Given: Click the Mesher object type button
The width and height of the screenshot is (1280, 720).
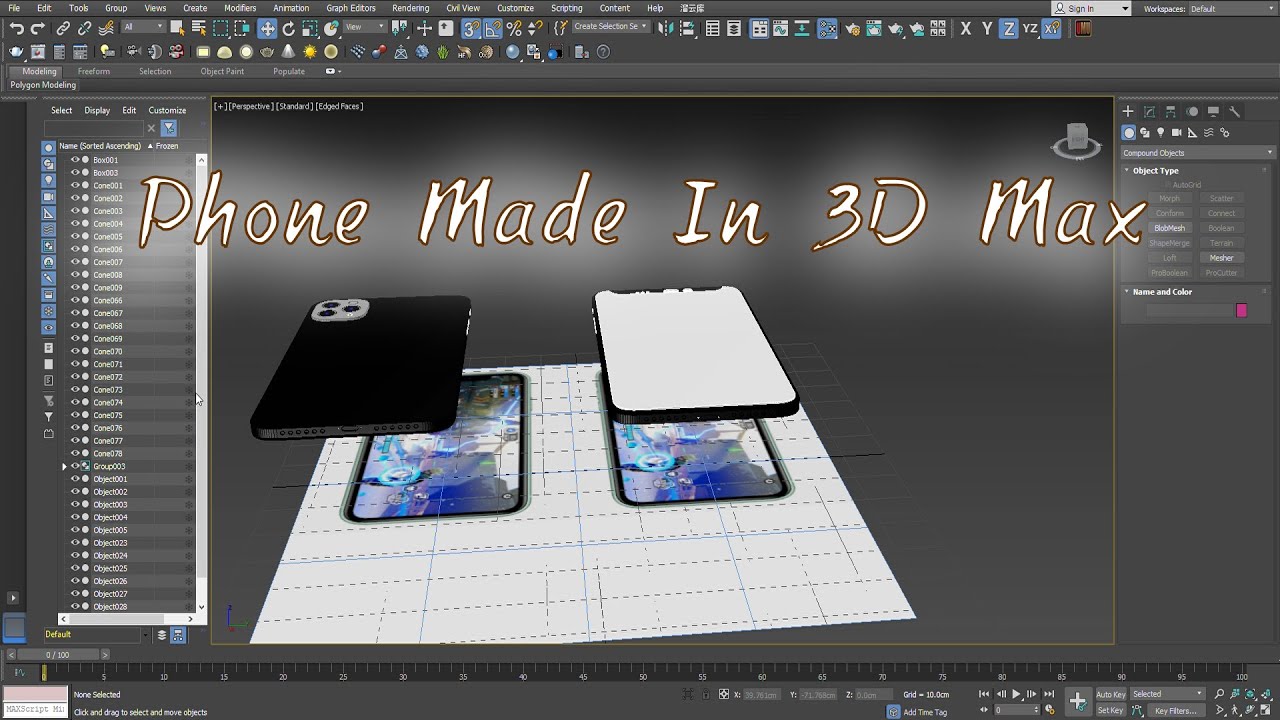Looking at the screenshot, I should (1221, 258).
